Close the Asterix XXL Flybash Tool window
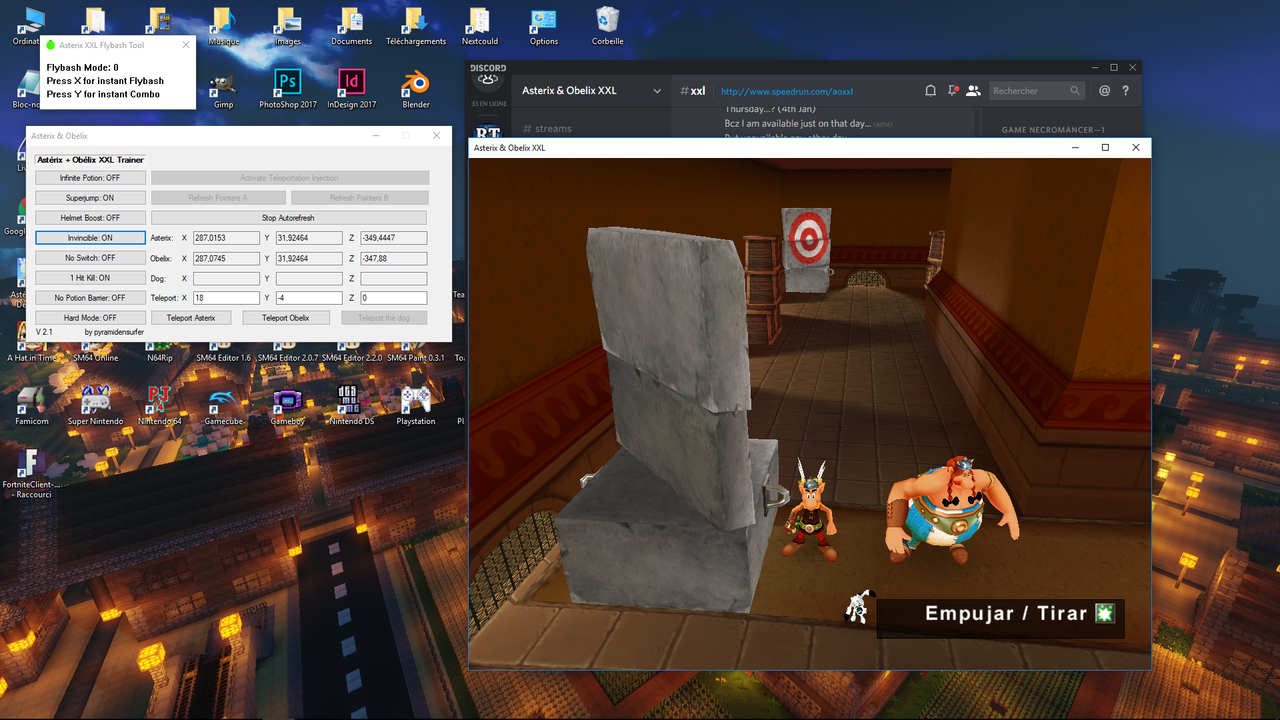This screenshot has height=720, width=1280. (185, 45)
